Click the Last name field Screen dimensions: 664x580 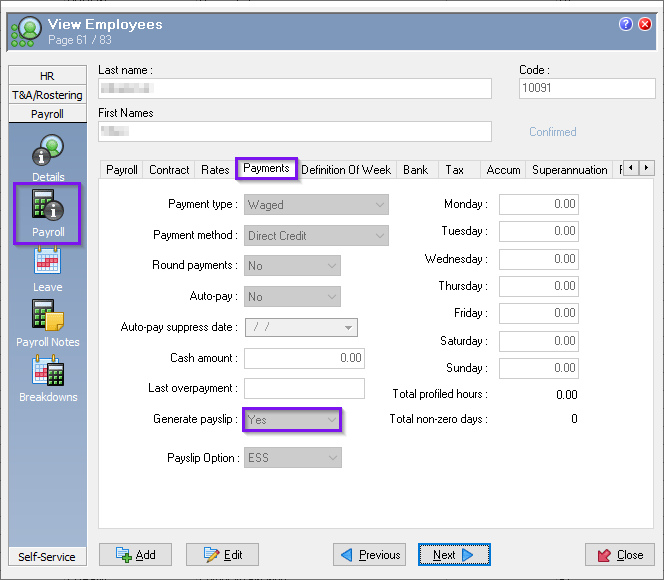point(295,88)
